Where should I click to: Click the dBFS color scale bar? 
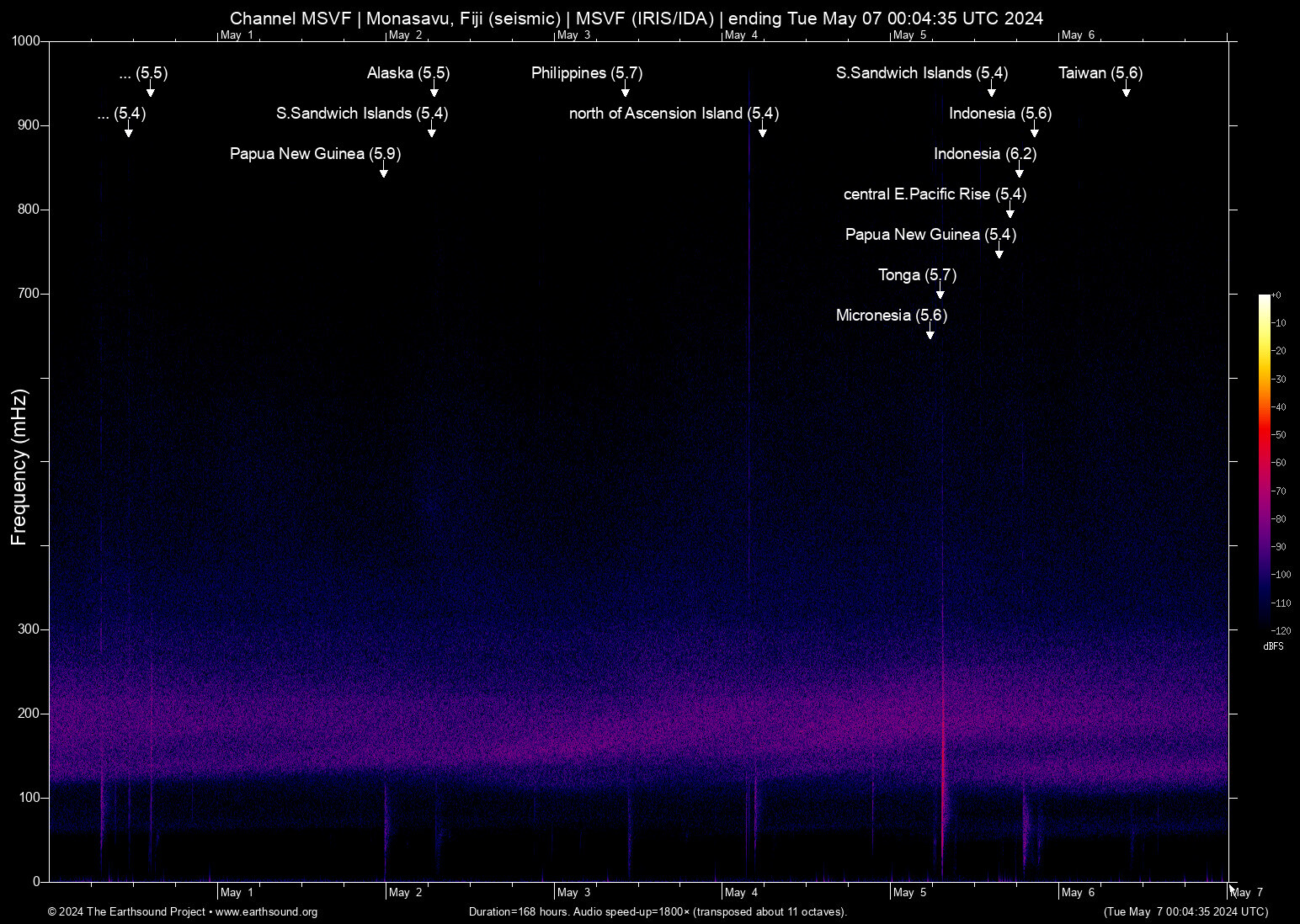[1265, 461]
